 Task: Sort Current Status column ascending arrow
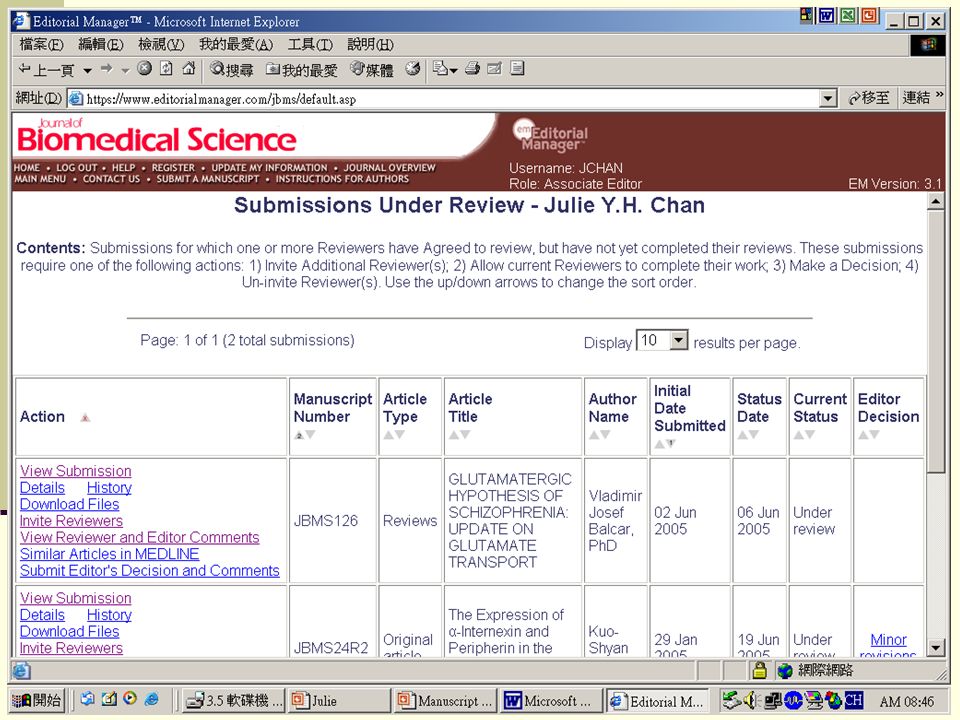(x=799, y=435)
